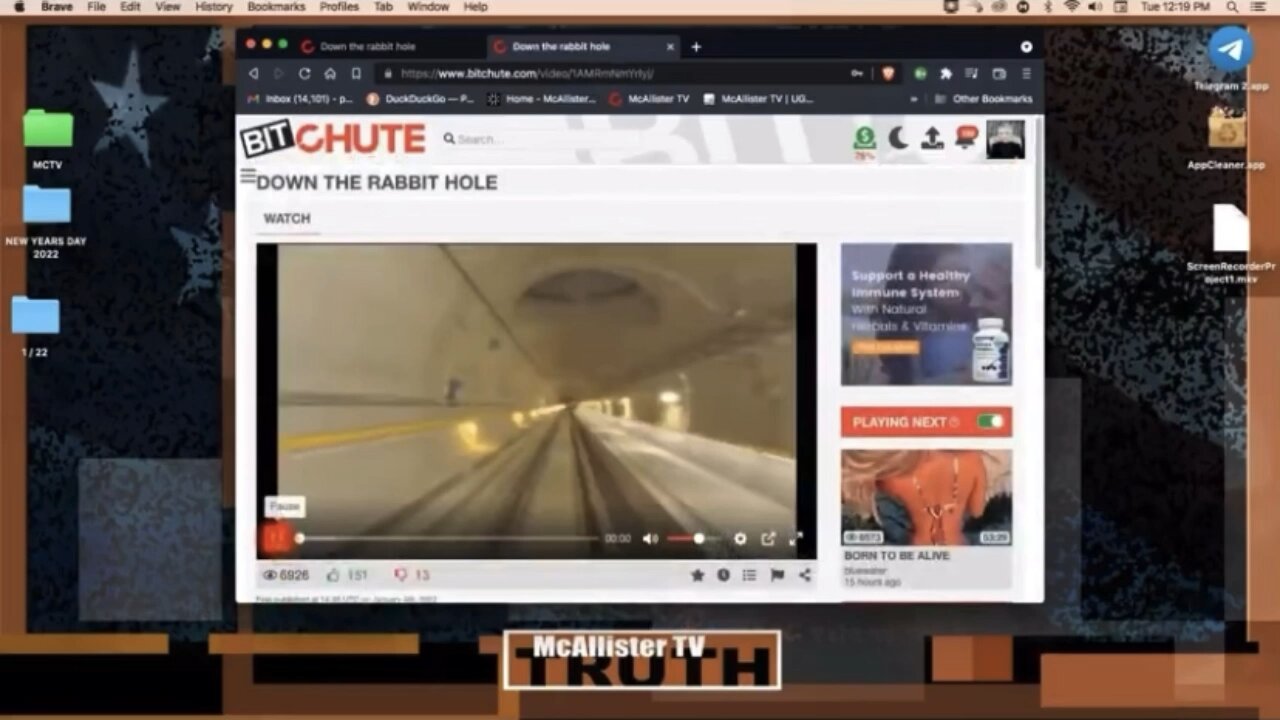Open Spotlight search in menu bar
The width and height of the screenshot is (1280, 720).
click(x=1233, y=7)
